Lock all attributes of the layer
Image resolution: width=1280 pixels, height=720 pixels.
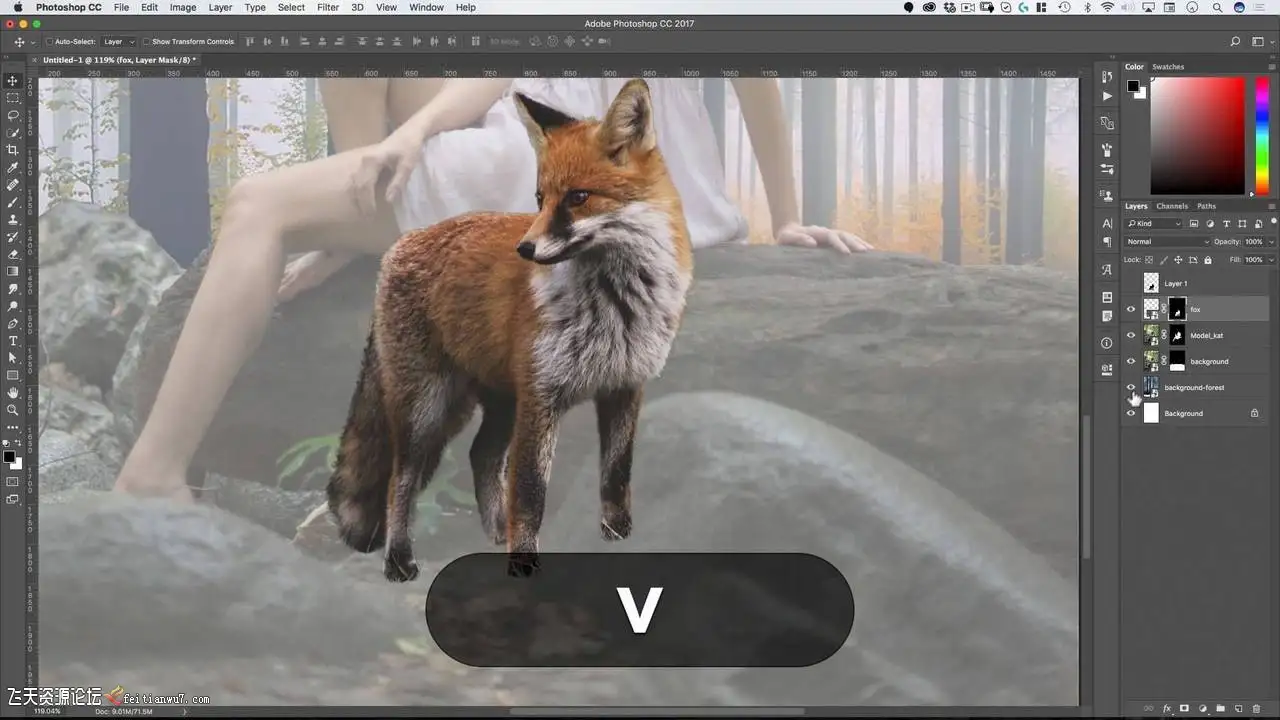click(1208, 260)
